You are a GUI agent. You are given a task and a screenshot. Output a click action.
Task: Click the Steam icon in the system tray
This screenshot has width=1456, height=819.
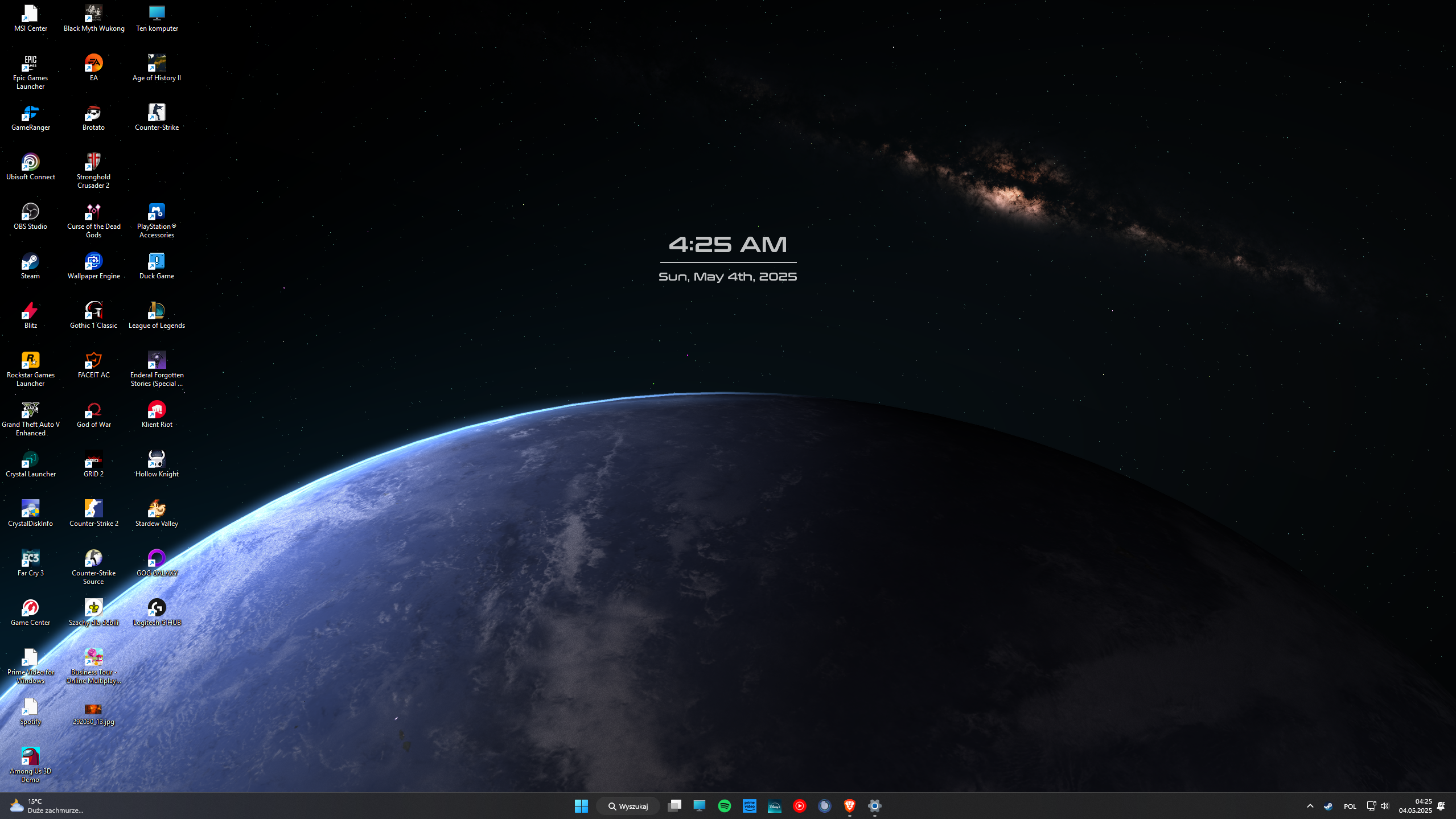pos(1328,806)
